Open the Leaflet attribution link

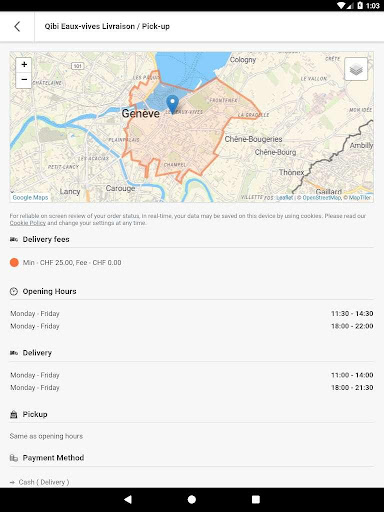pos(285,198)
